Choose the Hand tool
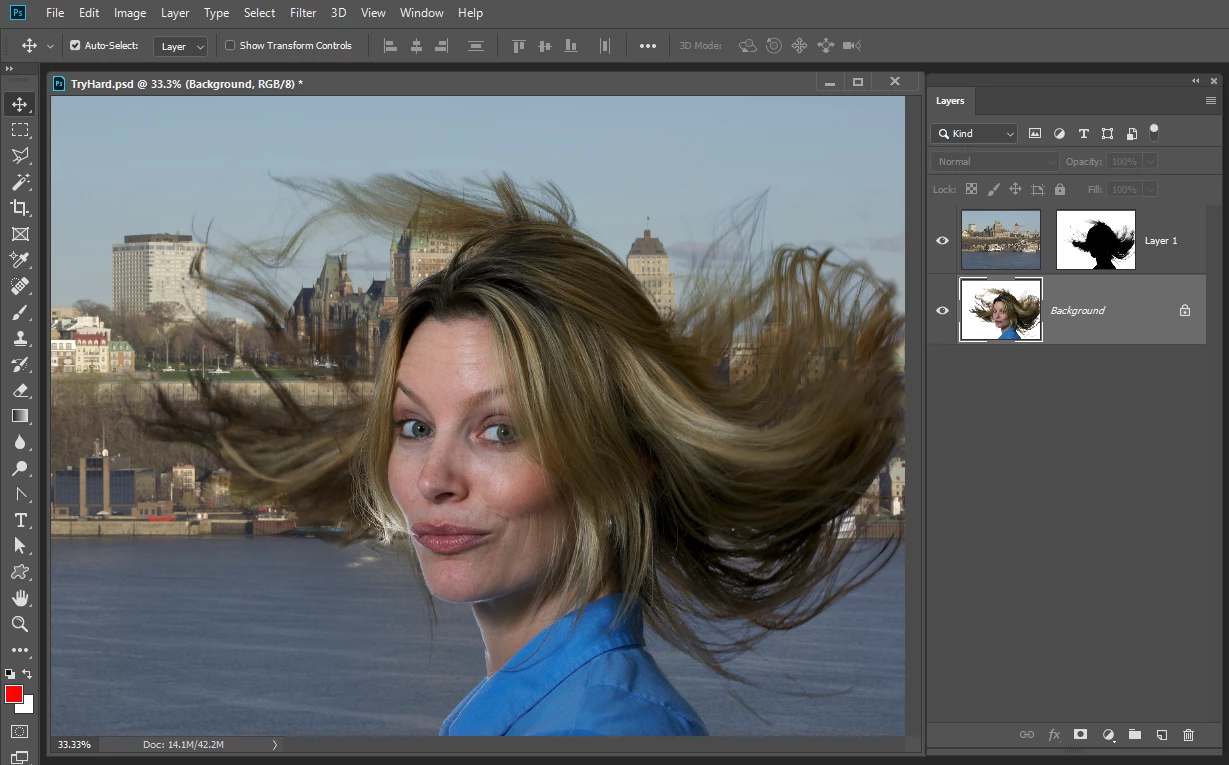The image size is (1229, 765). tap(20, 598)
